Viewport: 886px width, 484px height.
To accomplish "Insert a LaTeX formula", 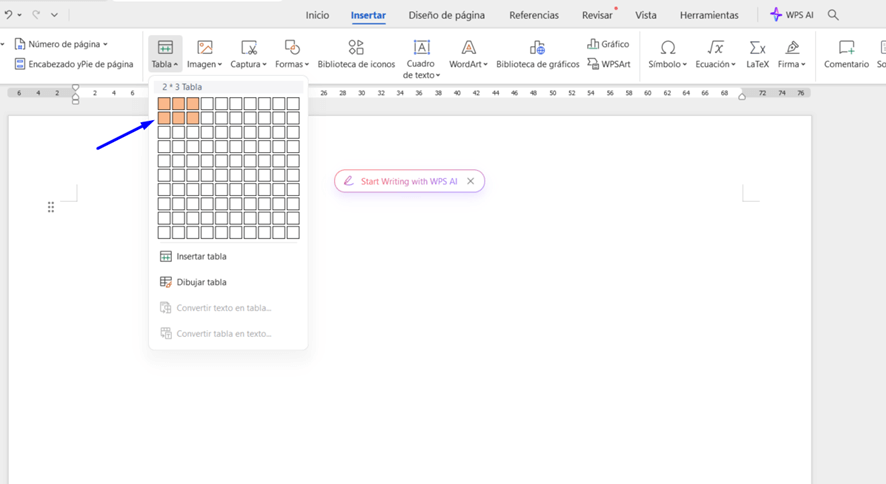I will (x=757, y=54).
